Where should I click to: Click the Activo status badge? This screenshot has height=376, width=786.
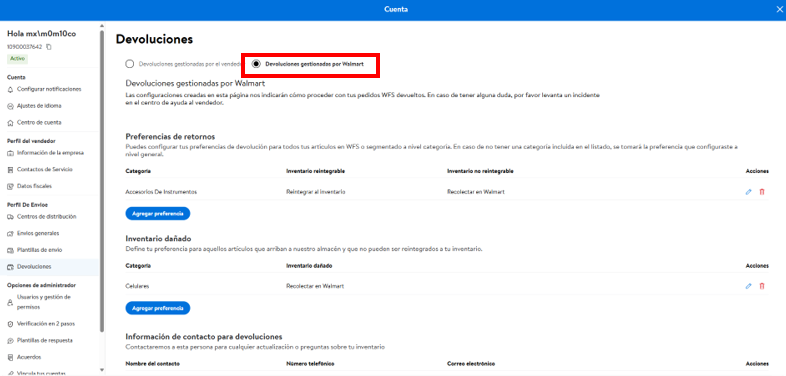[x=18, y=59]
